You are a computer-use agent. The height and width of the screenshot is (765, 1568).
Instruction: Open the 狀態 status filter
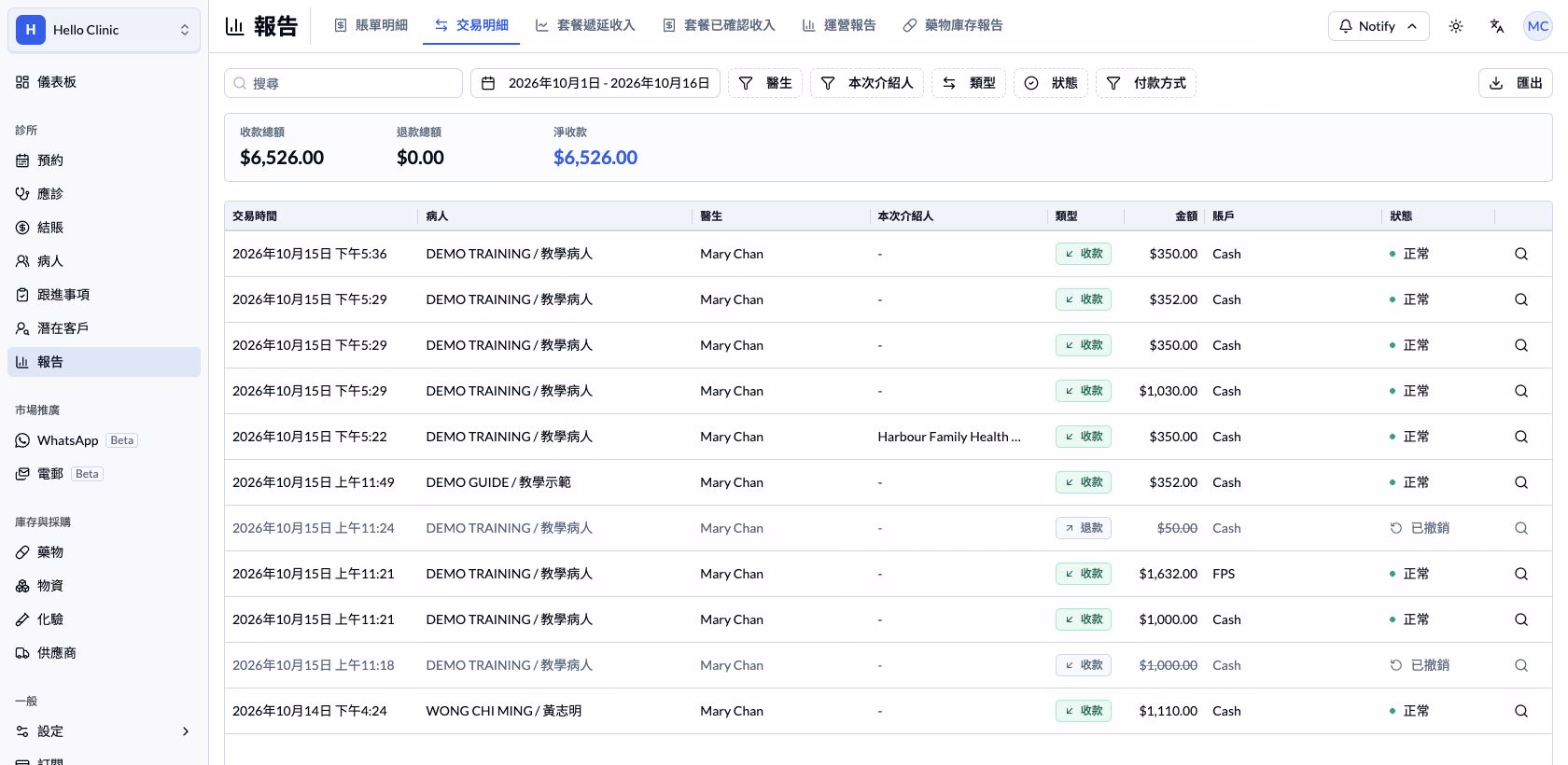coord(1051,83)
